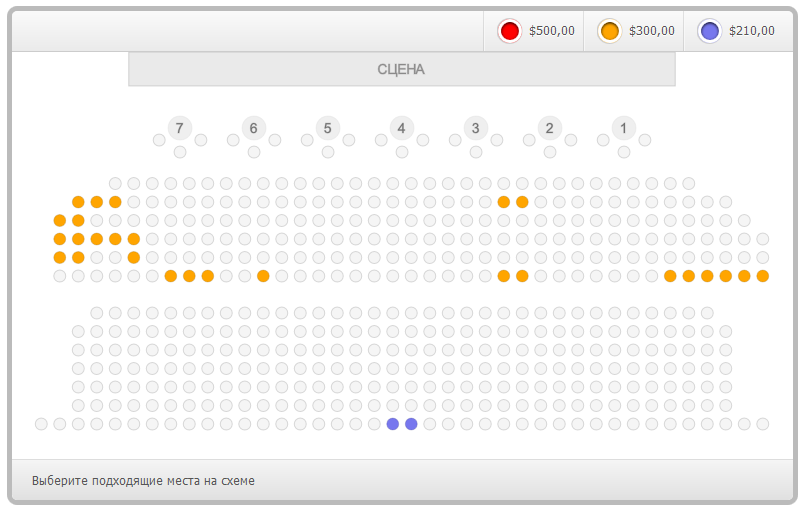This screenshot has height=514, width=807.
Task: Select the left blue $210 seat
Action: [393, 424]
